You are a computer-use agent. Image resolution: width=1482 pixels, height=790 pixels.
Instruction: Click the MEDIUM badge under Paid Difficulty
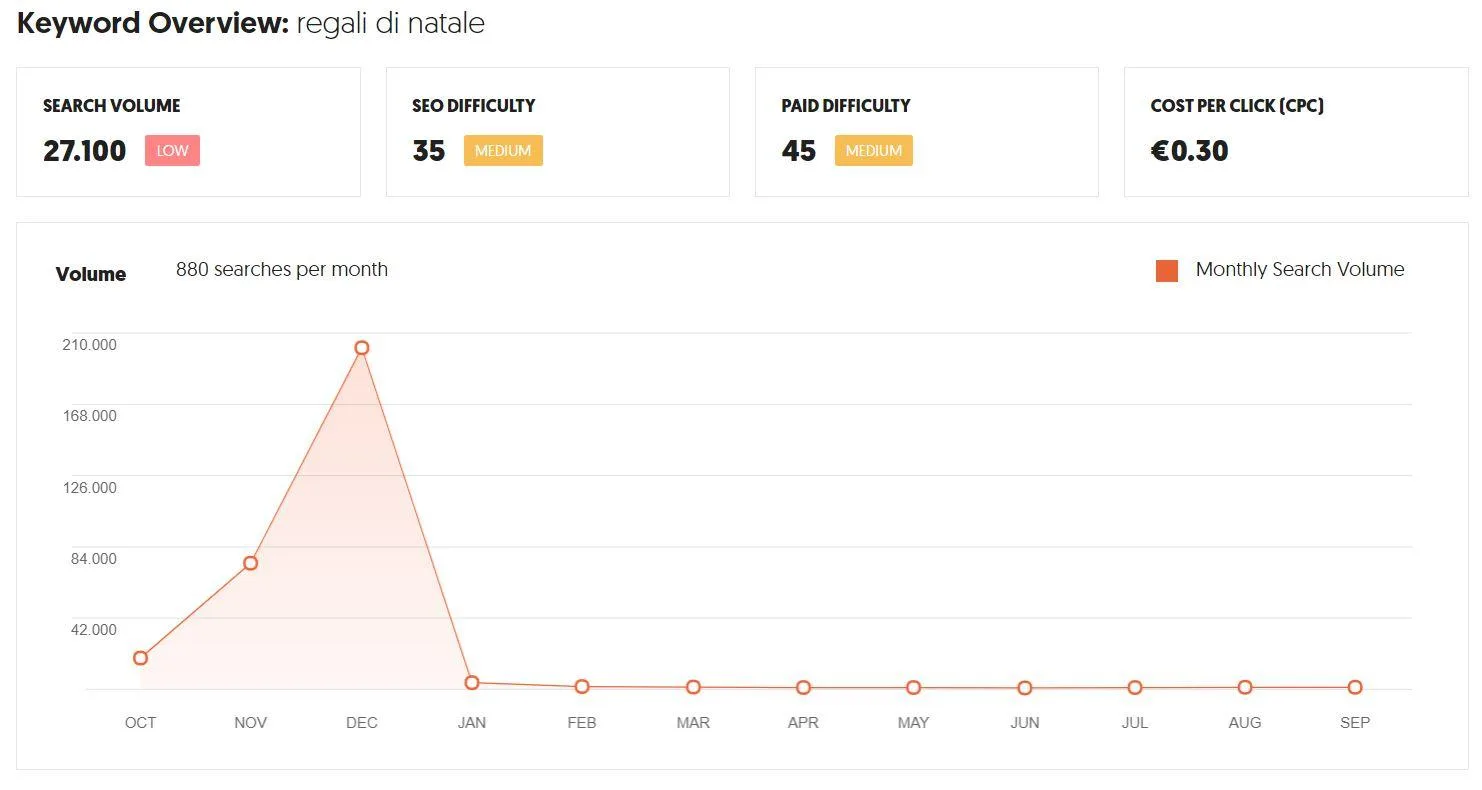click(x=874, y=151)
